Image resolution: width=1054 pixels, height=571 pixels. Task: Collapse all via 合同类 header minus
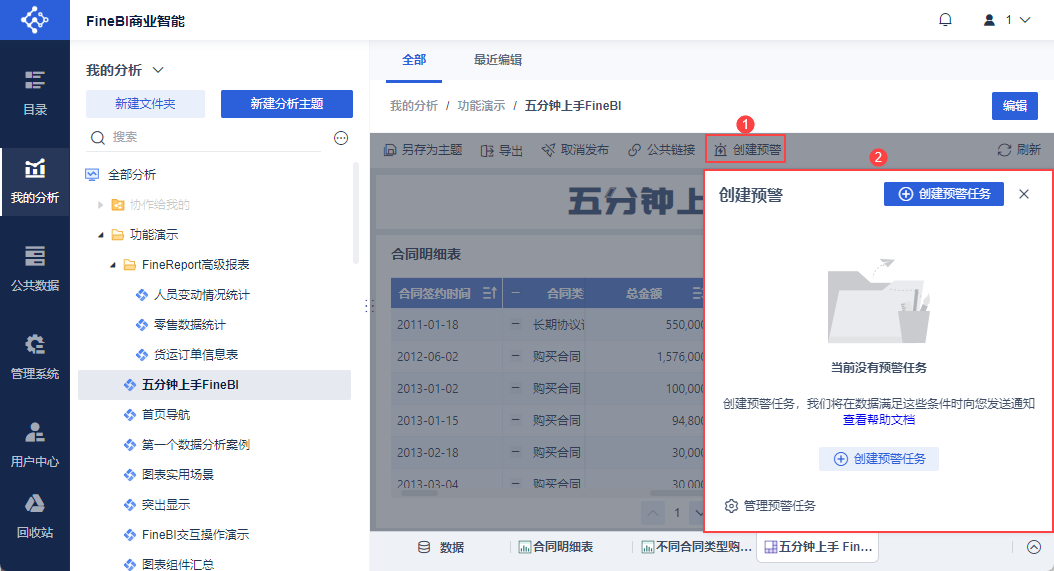pyautogui.click(x=516, y=293)
